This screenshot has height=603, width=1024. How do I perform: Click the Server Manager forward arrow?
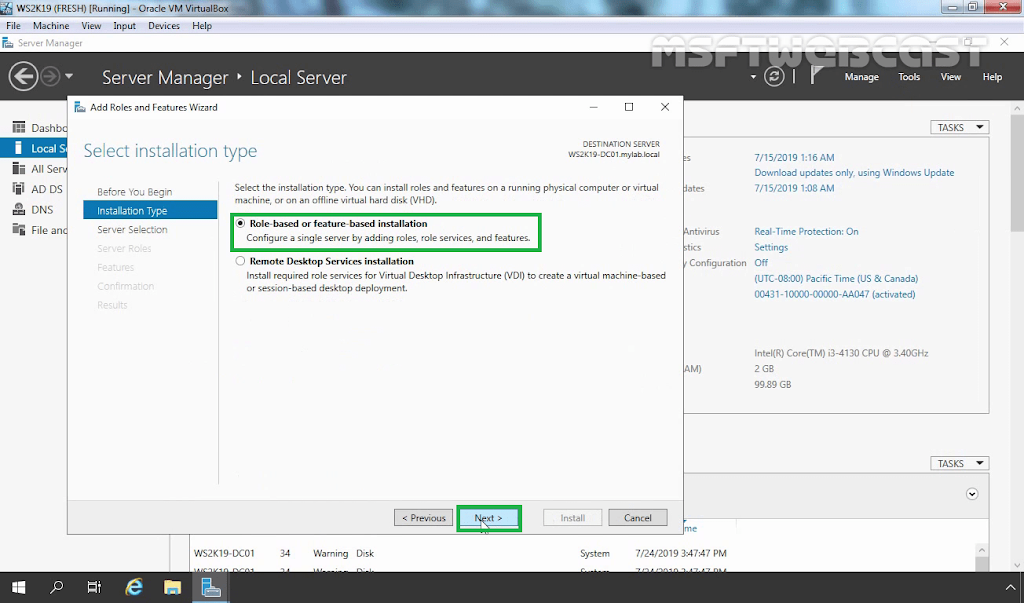click(50, 76)
